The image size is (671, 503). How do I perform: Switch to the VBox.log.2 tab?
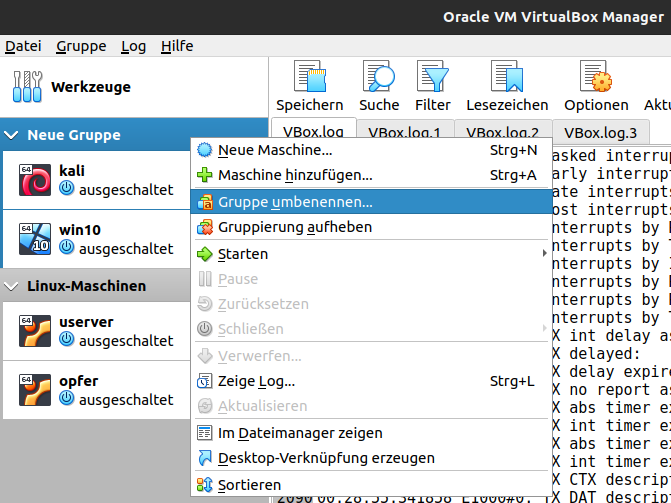[503, 129]
